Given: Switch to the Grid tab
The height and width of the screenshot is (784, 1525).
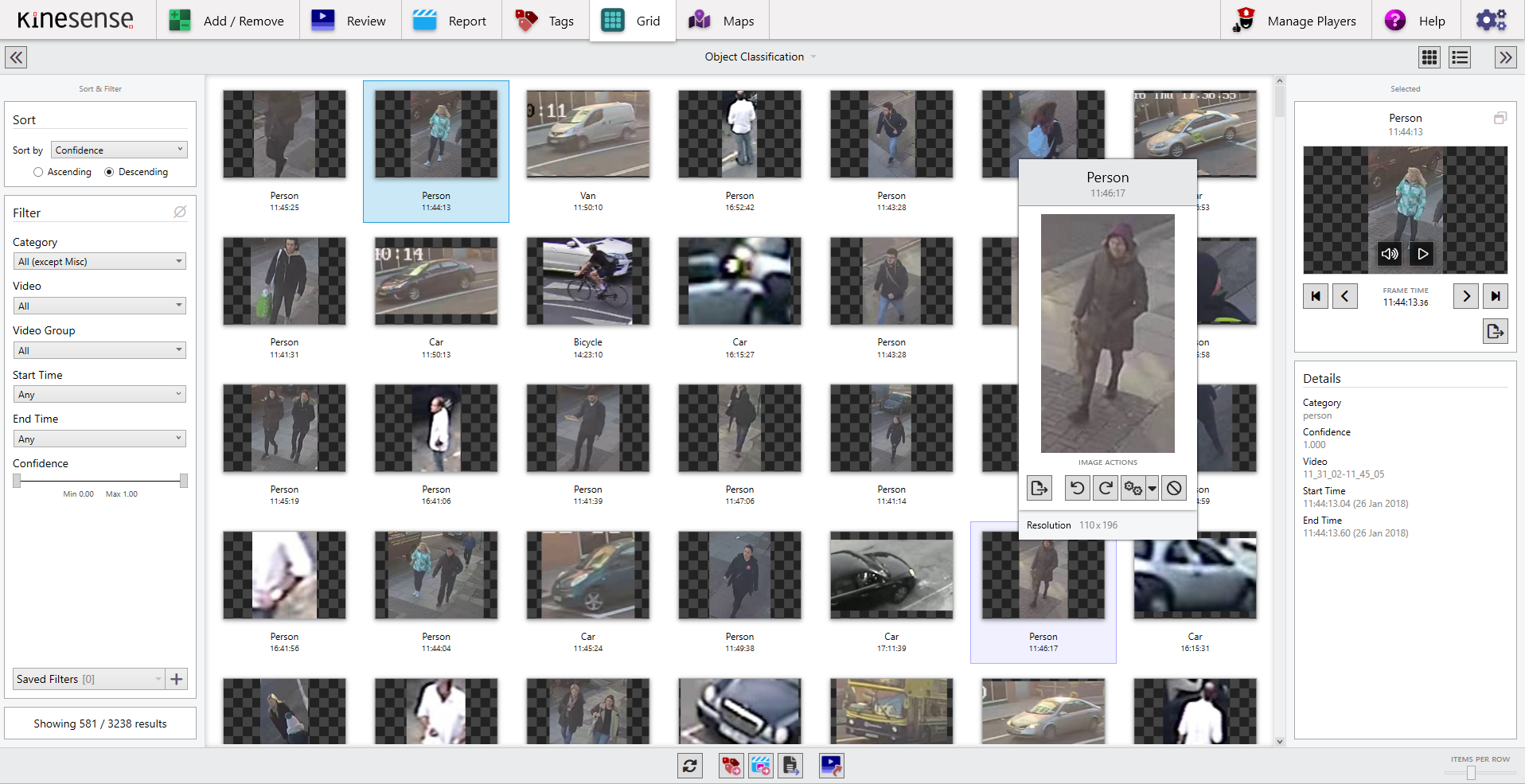Looking at the screenshot, I should pos(633,21).
